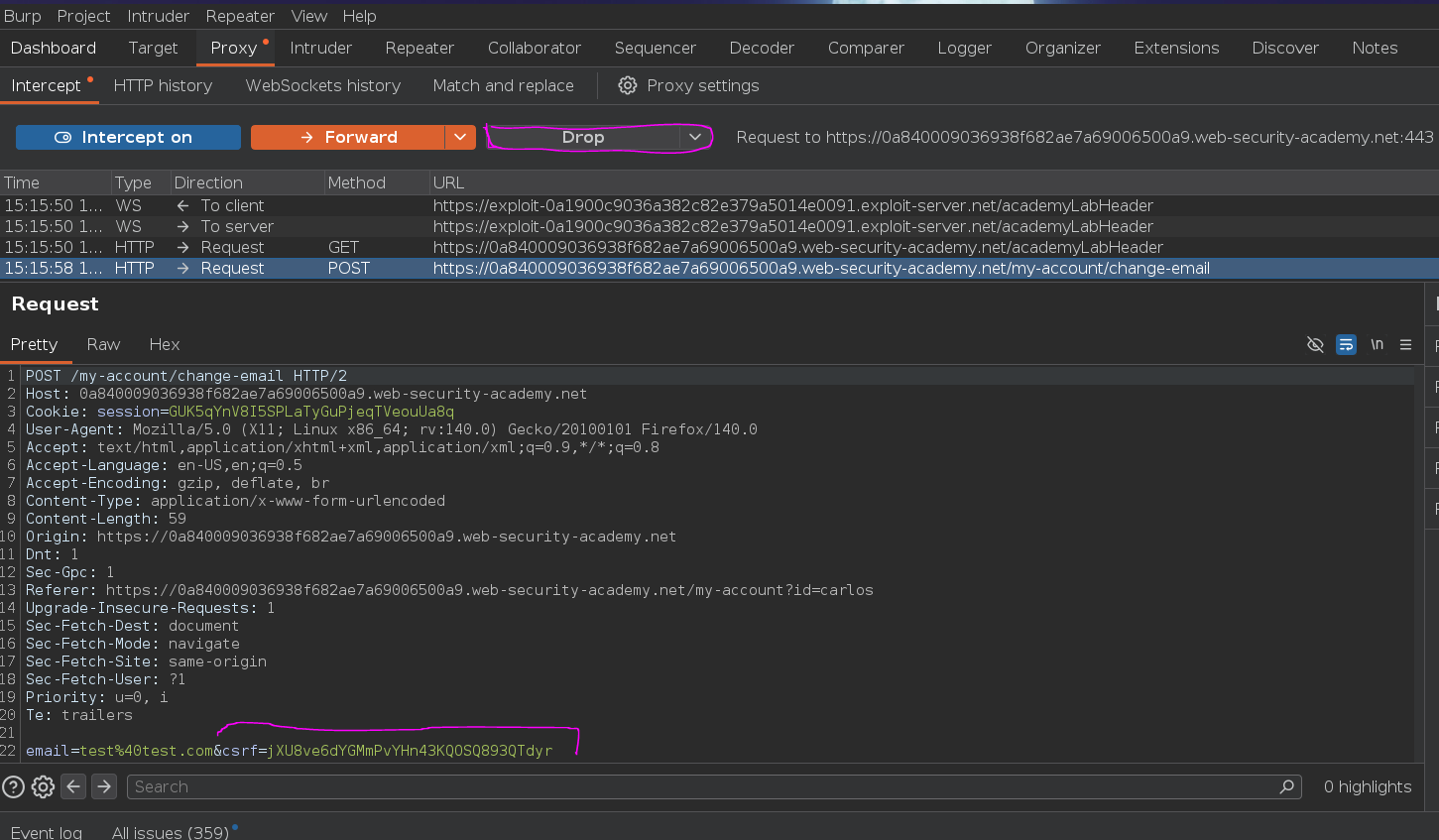Click the Cookie session header line

(240, 412)
